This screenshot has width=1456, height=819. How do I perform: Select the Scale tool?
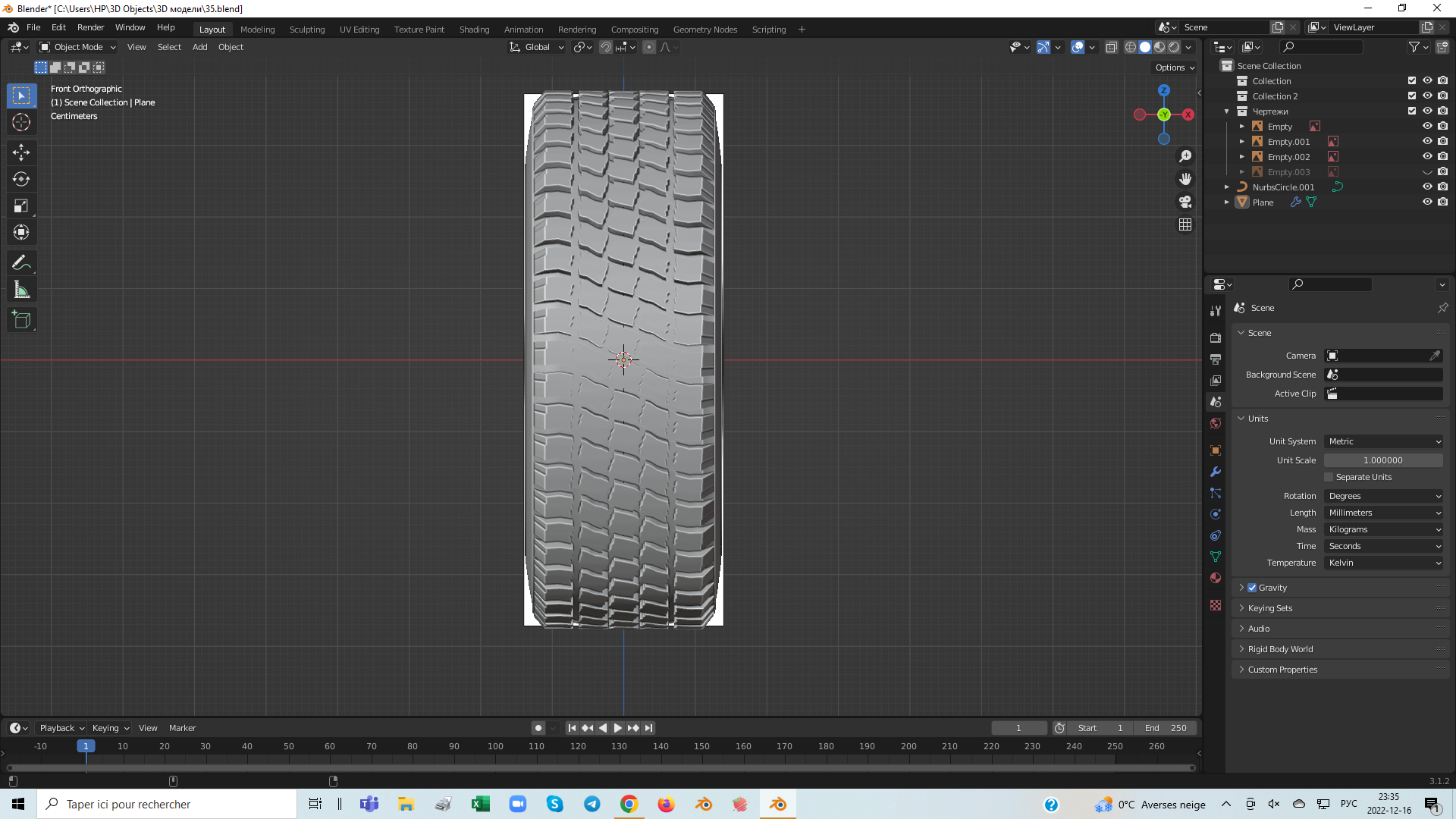point(21,206)
